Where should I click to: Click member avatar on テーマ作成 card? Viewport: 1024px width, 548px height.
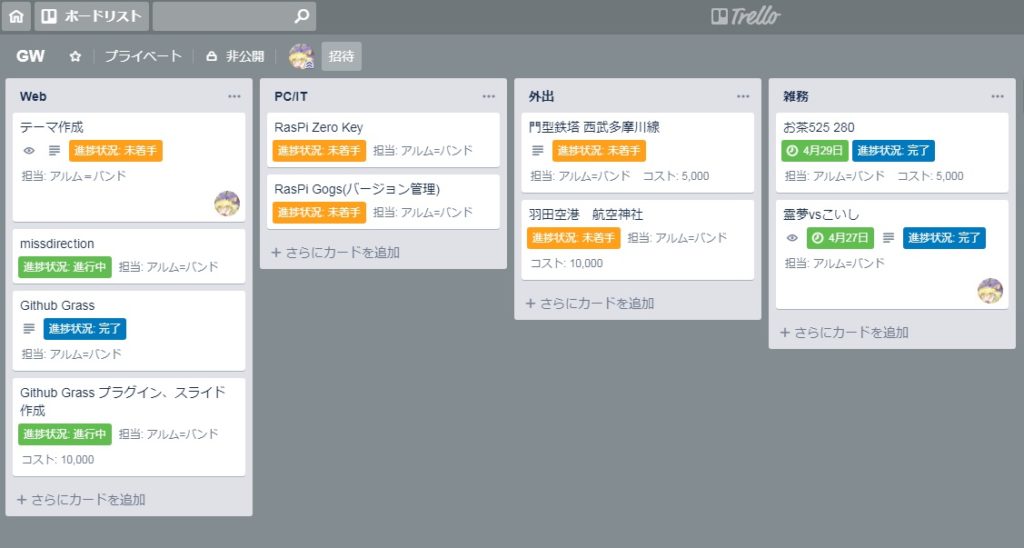227,204
